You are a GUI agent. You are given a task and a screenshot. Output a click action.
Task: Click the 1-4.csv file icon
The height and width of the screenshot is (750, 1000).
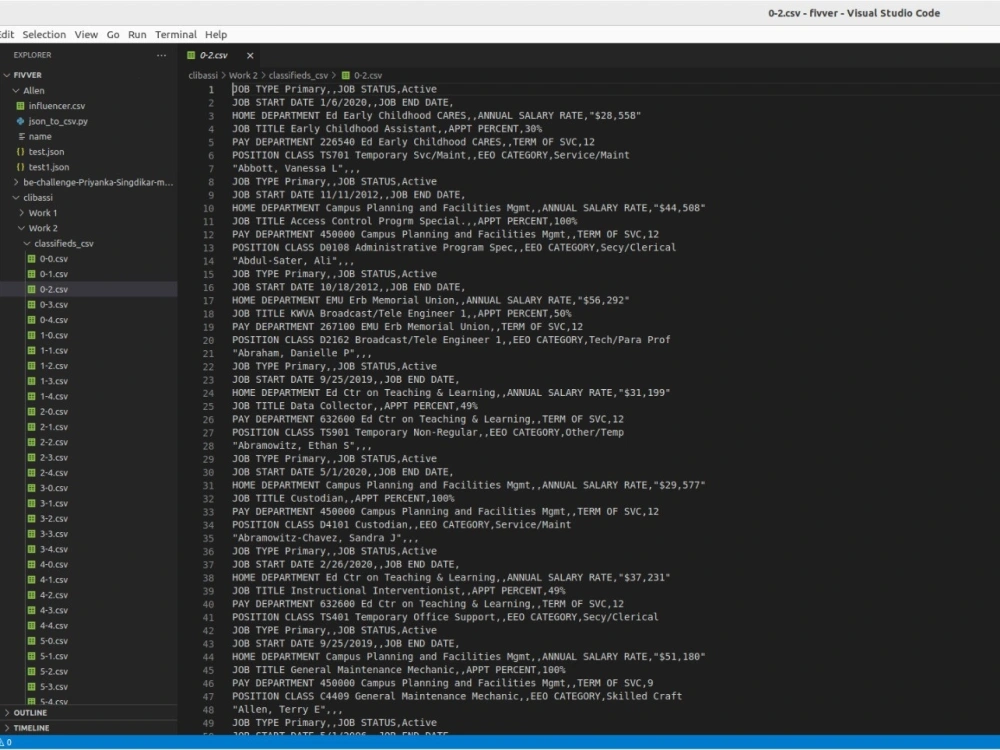point(31,397)
